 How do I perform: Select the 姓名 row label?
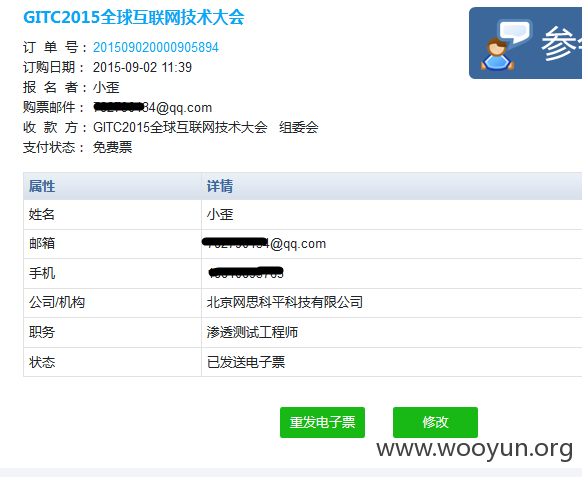pyautogui.click(x=42, y=215)
